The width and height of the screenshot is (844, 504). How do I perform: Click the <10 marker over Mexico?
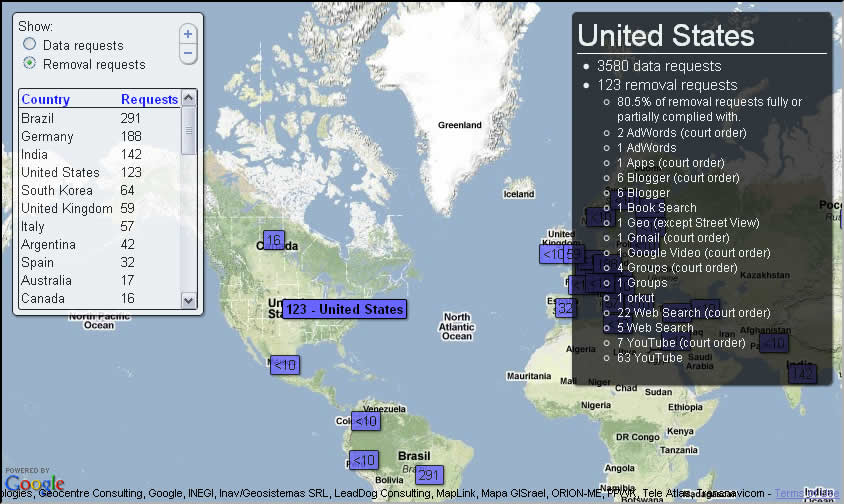click(285, 365)
